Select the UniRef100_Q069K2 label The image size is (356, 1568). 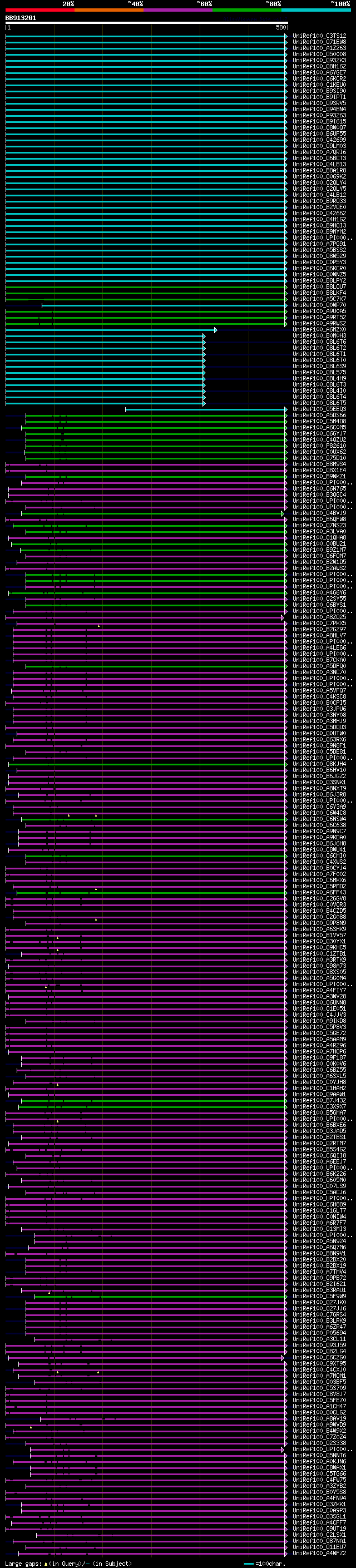point(319,176)
